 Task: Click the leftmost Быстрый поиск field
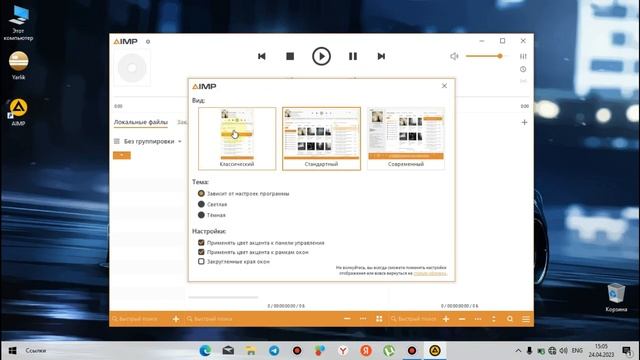click(139, 319)
